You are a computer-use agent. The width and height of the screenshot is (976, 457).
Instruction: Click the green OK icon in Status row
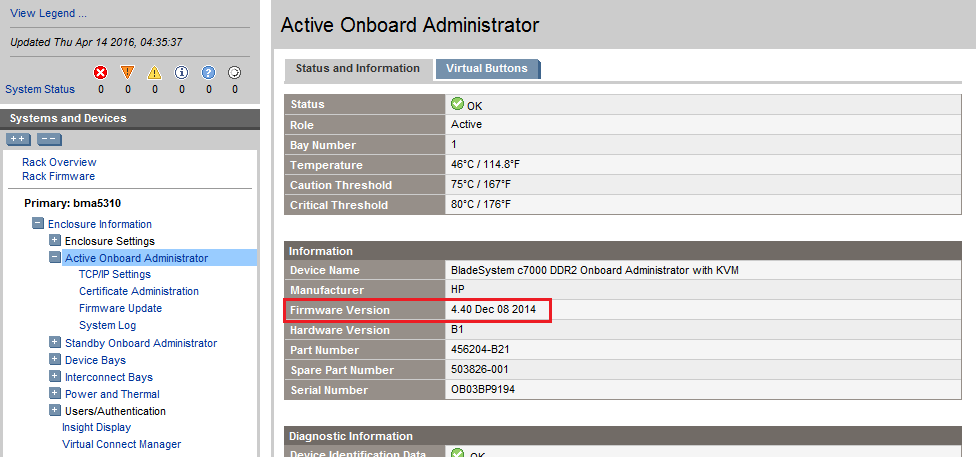coord(458,103)
